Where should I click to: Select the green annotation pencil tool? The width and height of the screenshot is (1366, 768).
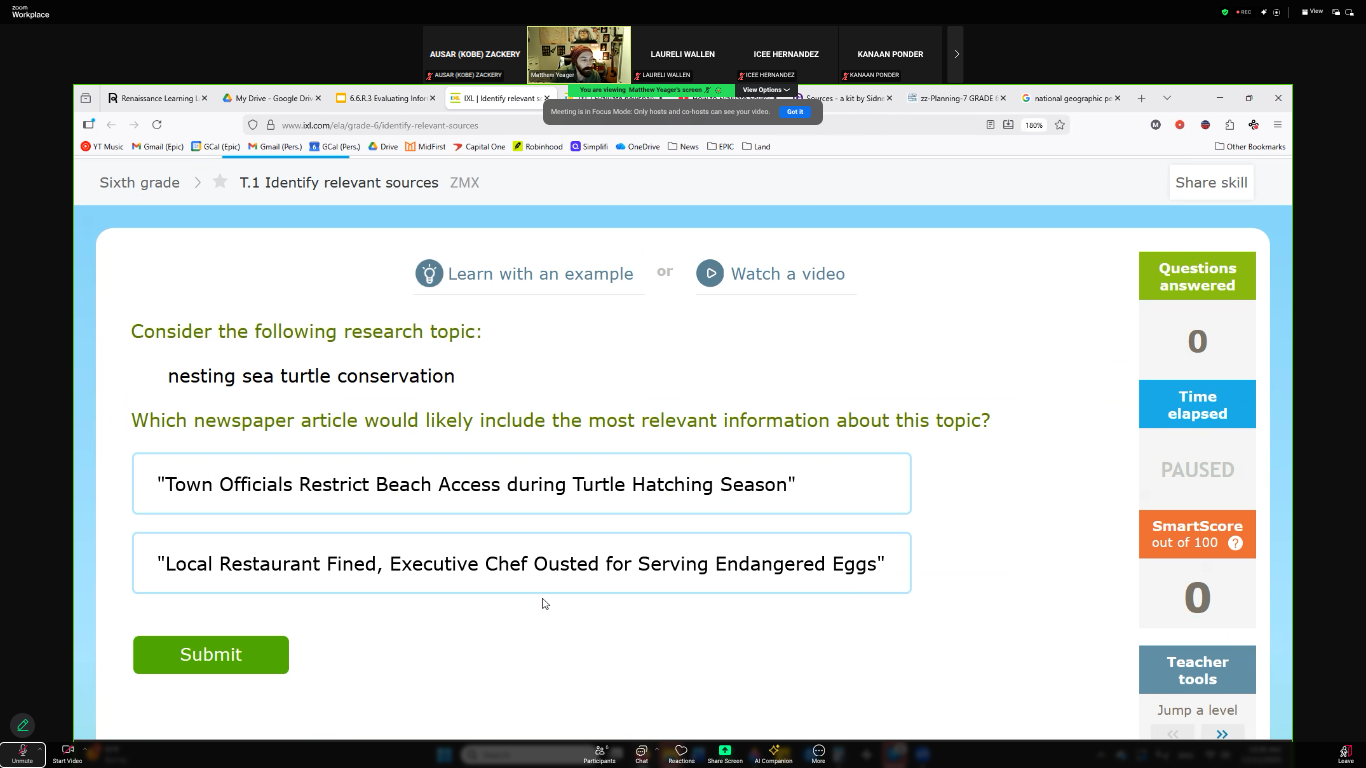(x=22, y=724)
